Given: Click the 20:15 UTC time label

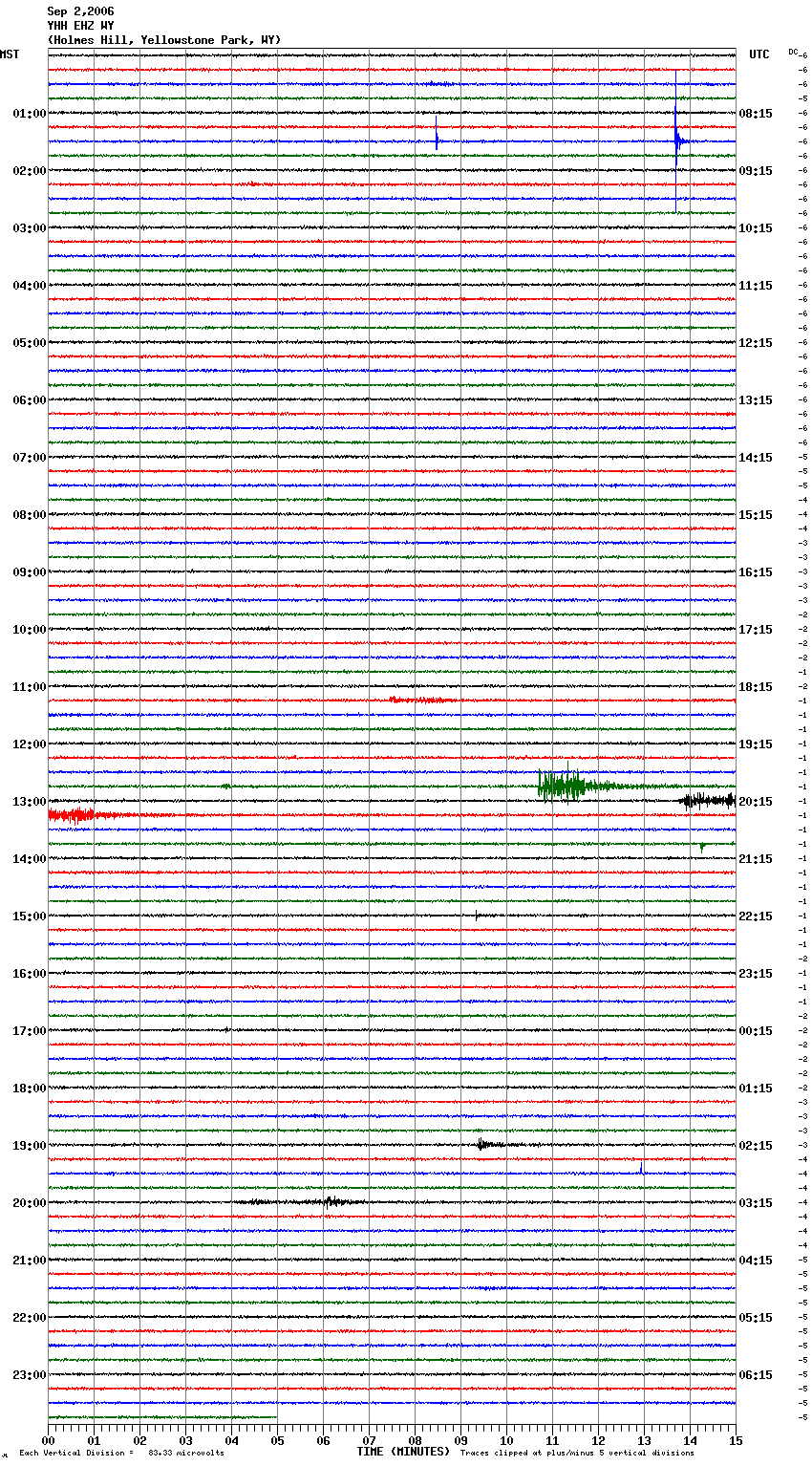Looking at the screenshot, I should pyautogui.click(x=756, y=802).
